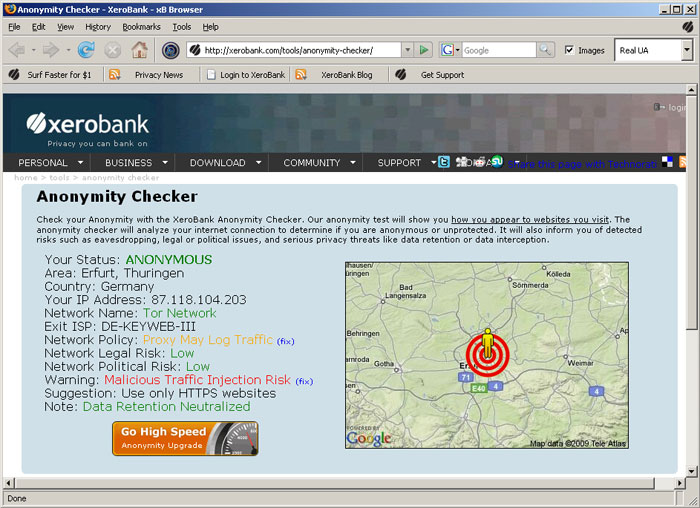Expand the SUPPORT nav dropdown
This screenshot has width=700, height=508.
click(433, 162)
